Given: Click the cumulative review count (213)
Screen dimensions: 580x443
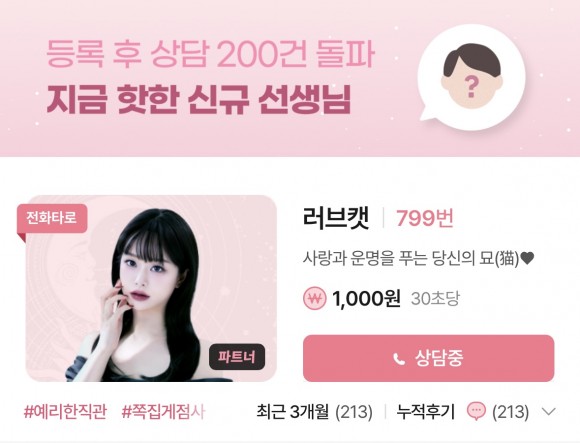Looking at the screenshot, I should pos(510,412).
